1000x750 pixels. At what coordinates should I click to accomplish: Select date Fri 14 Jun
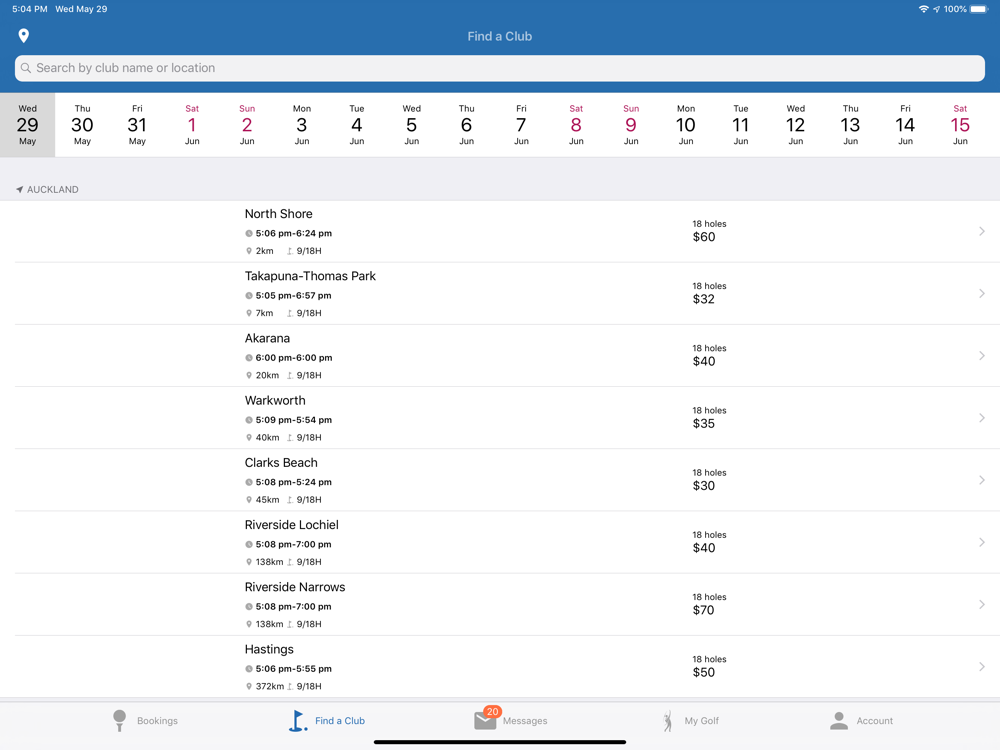(x=905, y=125)
